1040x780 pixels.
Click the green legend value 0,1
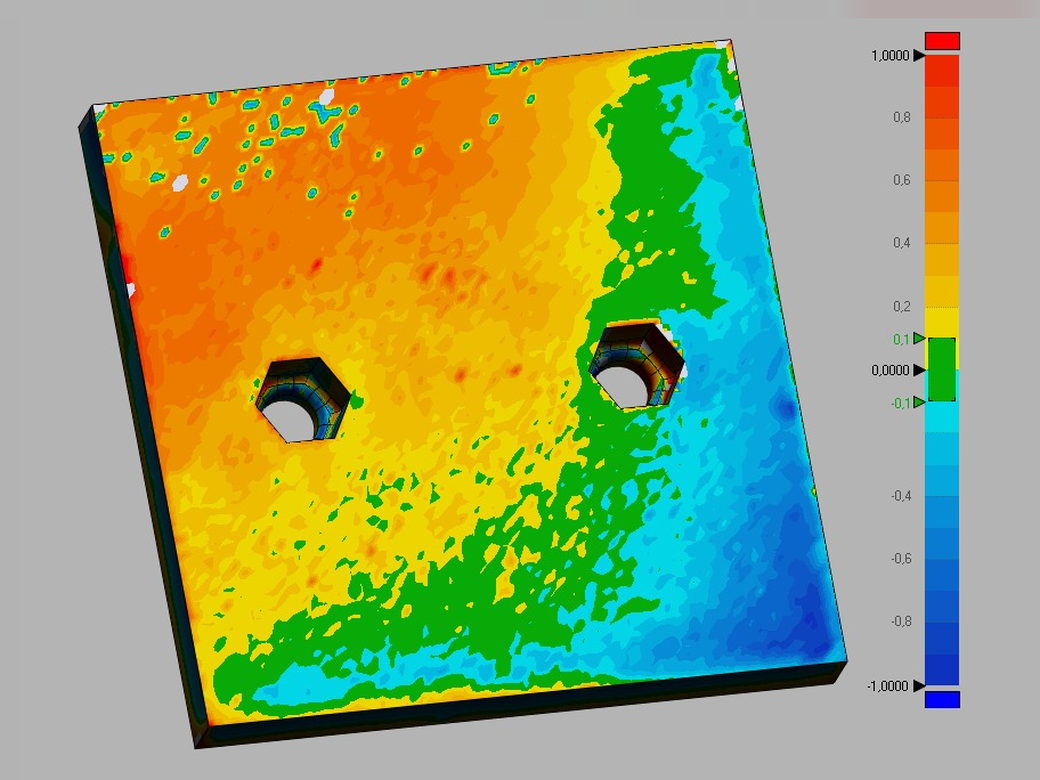coord(901,339)
